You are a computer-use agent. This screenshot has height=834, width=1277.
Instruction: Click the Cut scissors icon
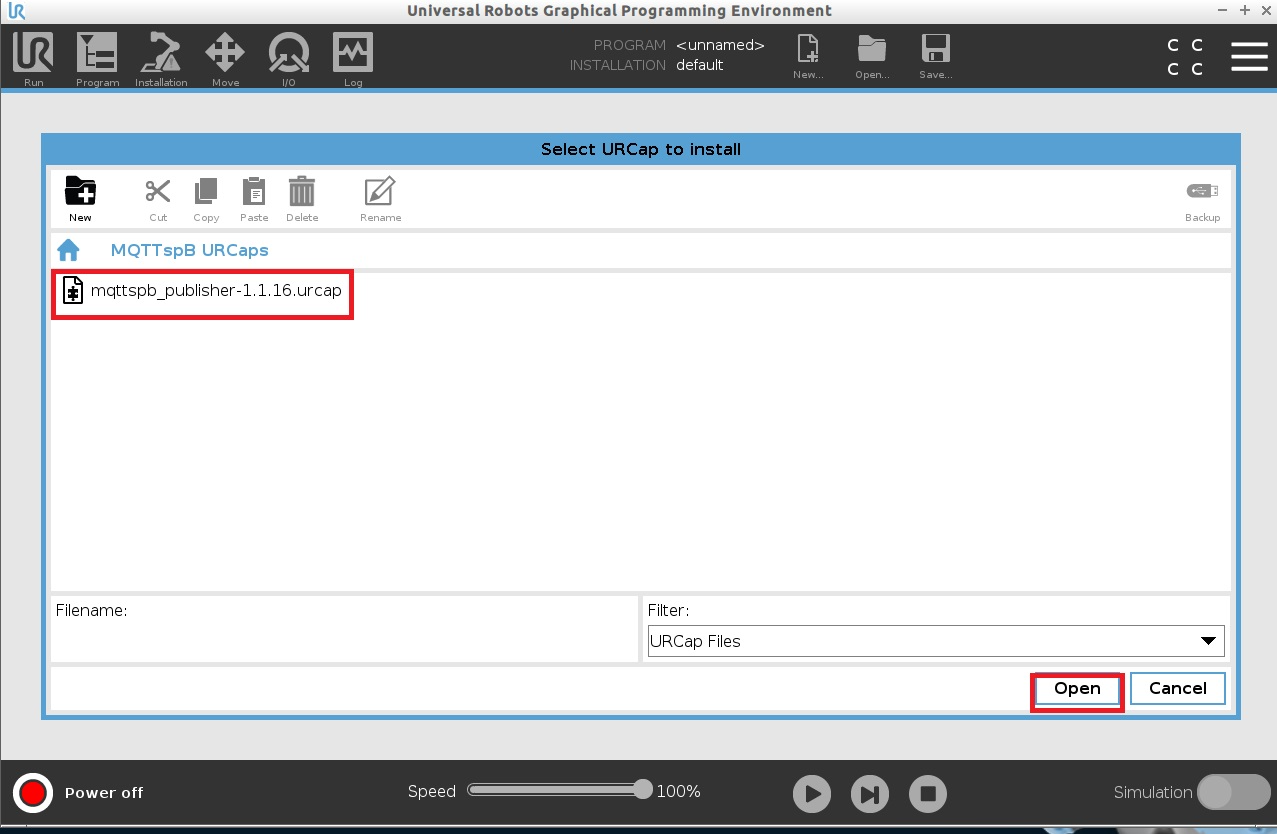pos(158,199)
